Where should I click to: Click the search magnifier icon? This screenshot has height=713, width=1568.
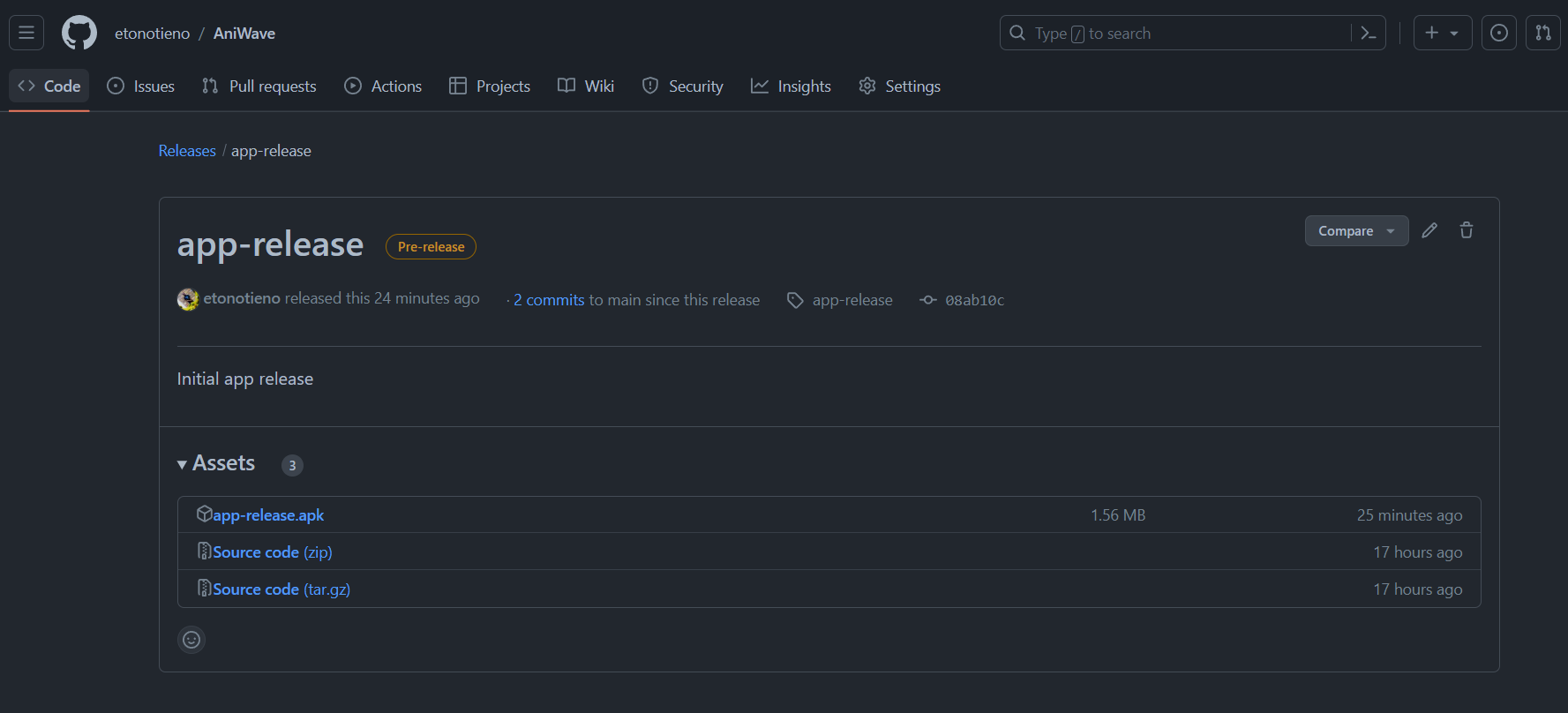(1017, 33)
